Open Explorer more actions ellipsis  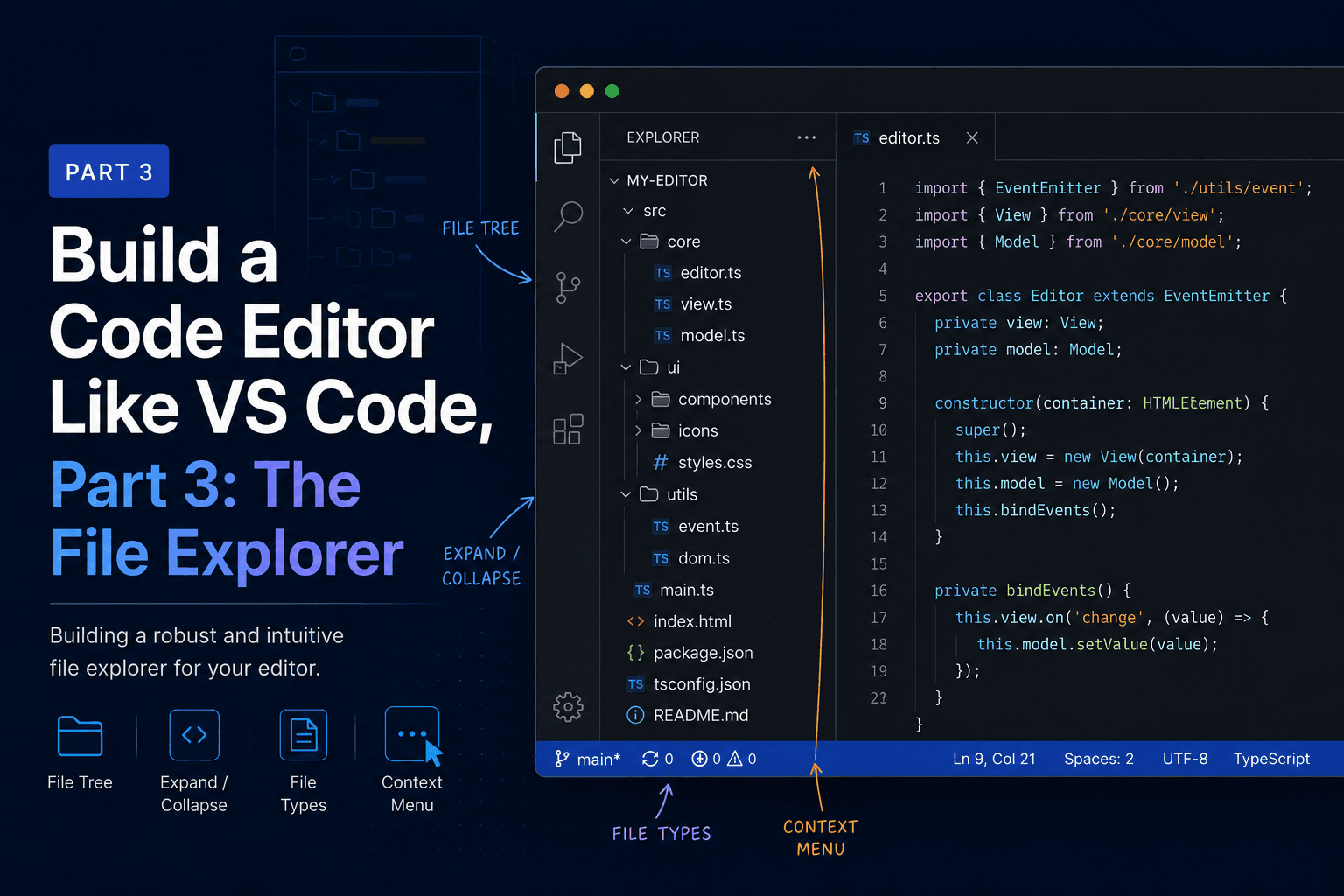click(x=806, y=137)
